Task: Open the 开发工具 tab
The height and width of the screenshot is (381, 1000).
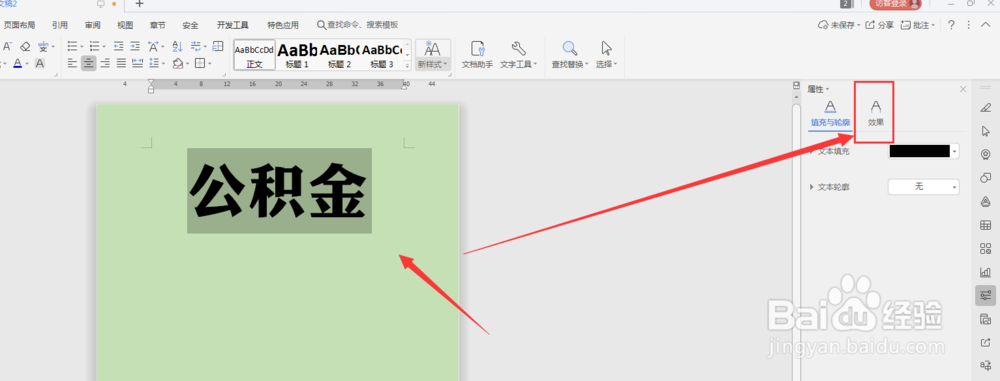Action: [233, 26]
